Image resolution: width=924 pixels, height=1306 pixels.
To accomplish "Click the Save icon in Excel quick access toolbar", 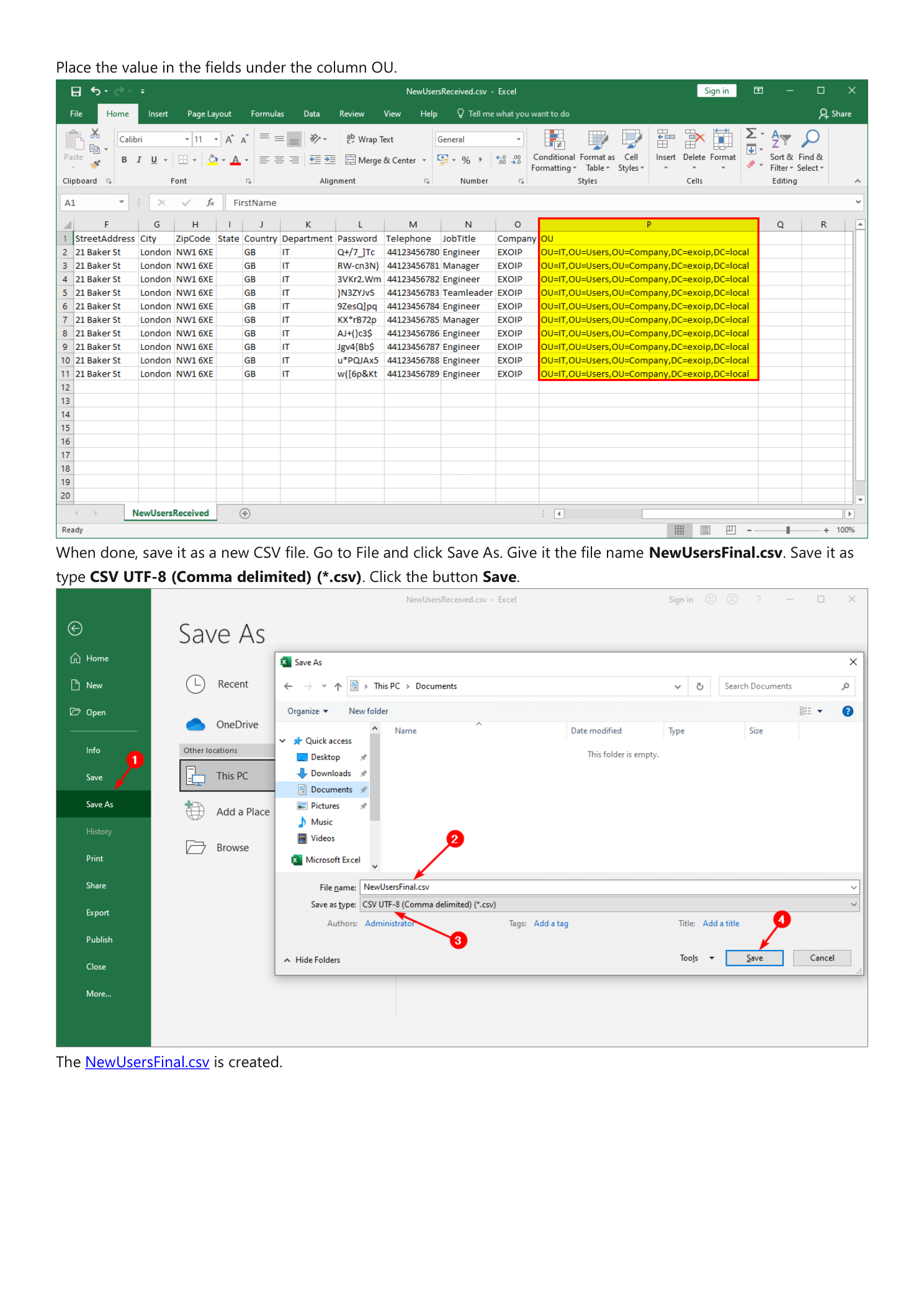I will tap(76, 91).
